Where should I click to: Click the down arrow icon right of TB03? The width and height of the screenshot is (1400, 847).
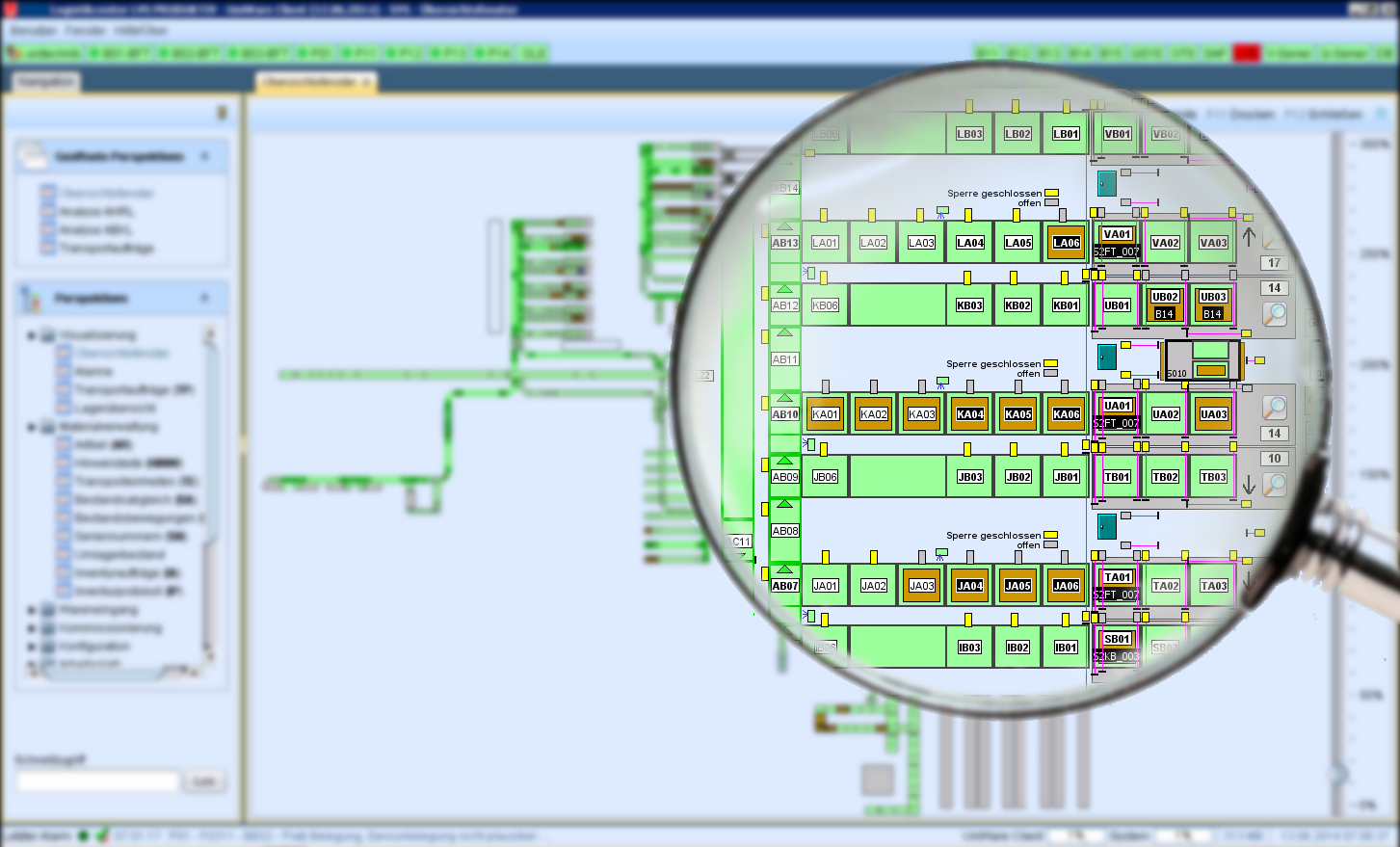[x=1249, y=485]
